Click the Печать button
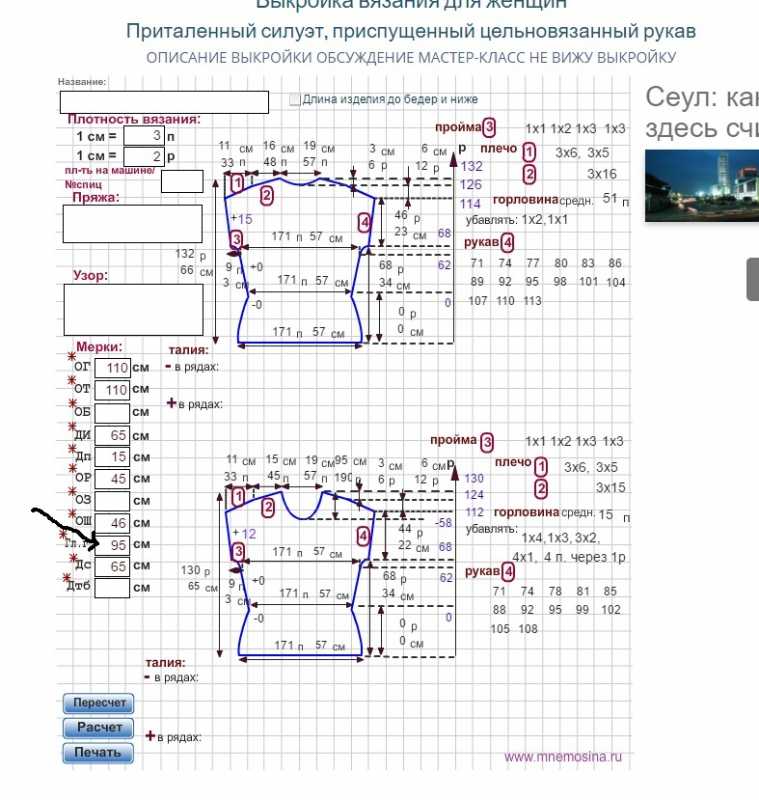The image size is (759, 800). tap(97, 752)
